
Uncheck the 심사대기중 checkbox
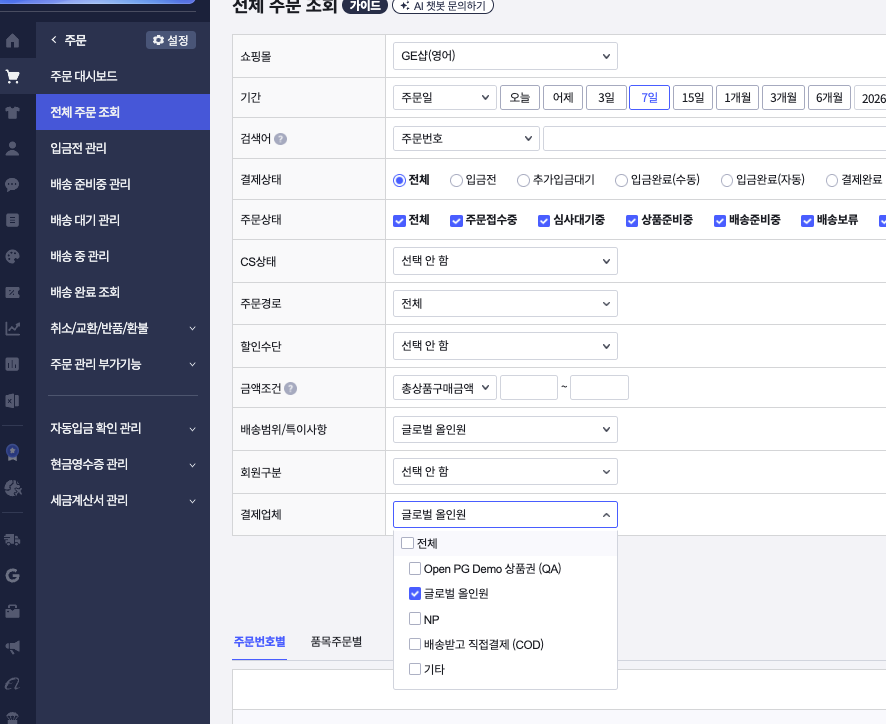click(x=544, y=221)
